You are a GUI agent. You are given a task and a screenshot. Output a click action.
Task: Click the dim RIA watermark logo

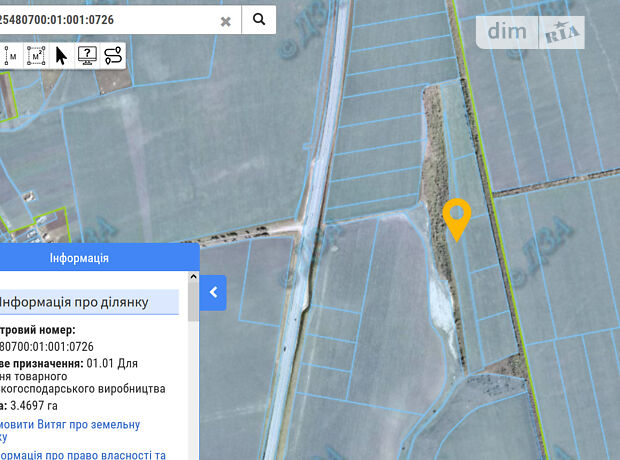tap(534, 32)
